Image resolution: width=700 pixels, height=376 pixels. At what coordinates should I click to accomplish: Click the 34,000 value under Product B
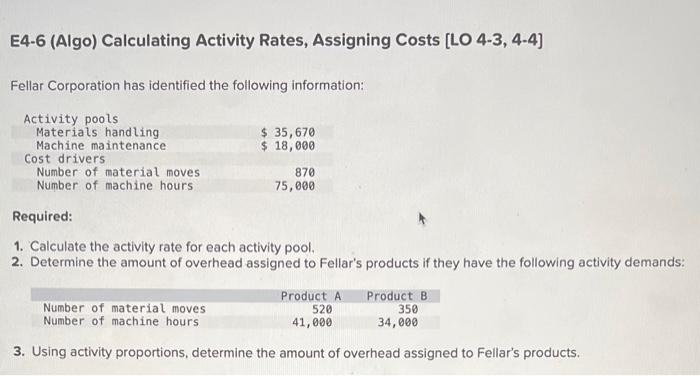click(398, 322)
